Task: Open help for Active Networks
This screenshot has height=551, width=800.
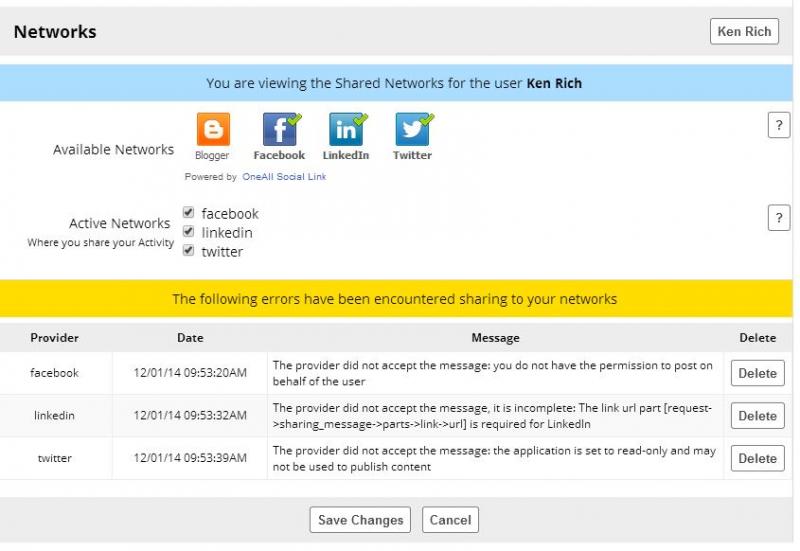Action: [x=778, y=219]
